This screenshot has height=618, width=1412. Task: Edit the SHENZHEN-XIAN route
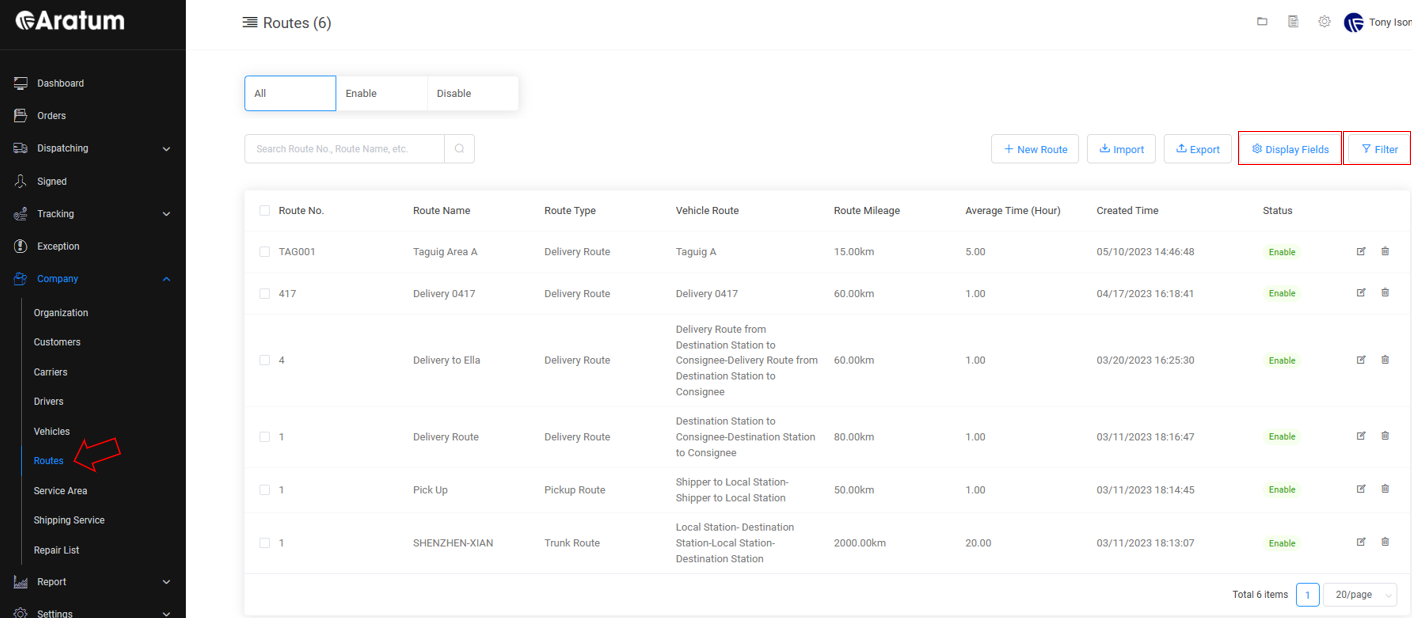(x=1361, y=542)
